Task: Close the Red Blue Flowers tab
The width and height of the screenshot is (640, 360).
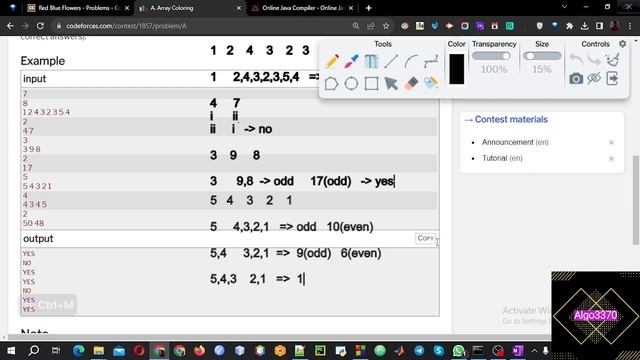Action: coord(127,8)
